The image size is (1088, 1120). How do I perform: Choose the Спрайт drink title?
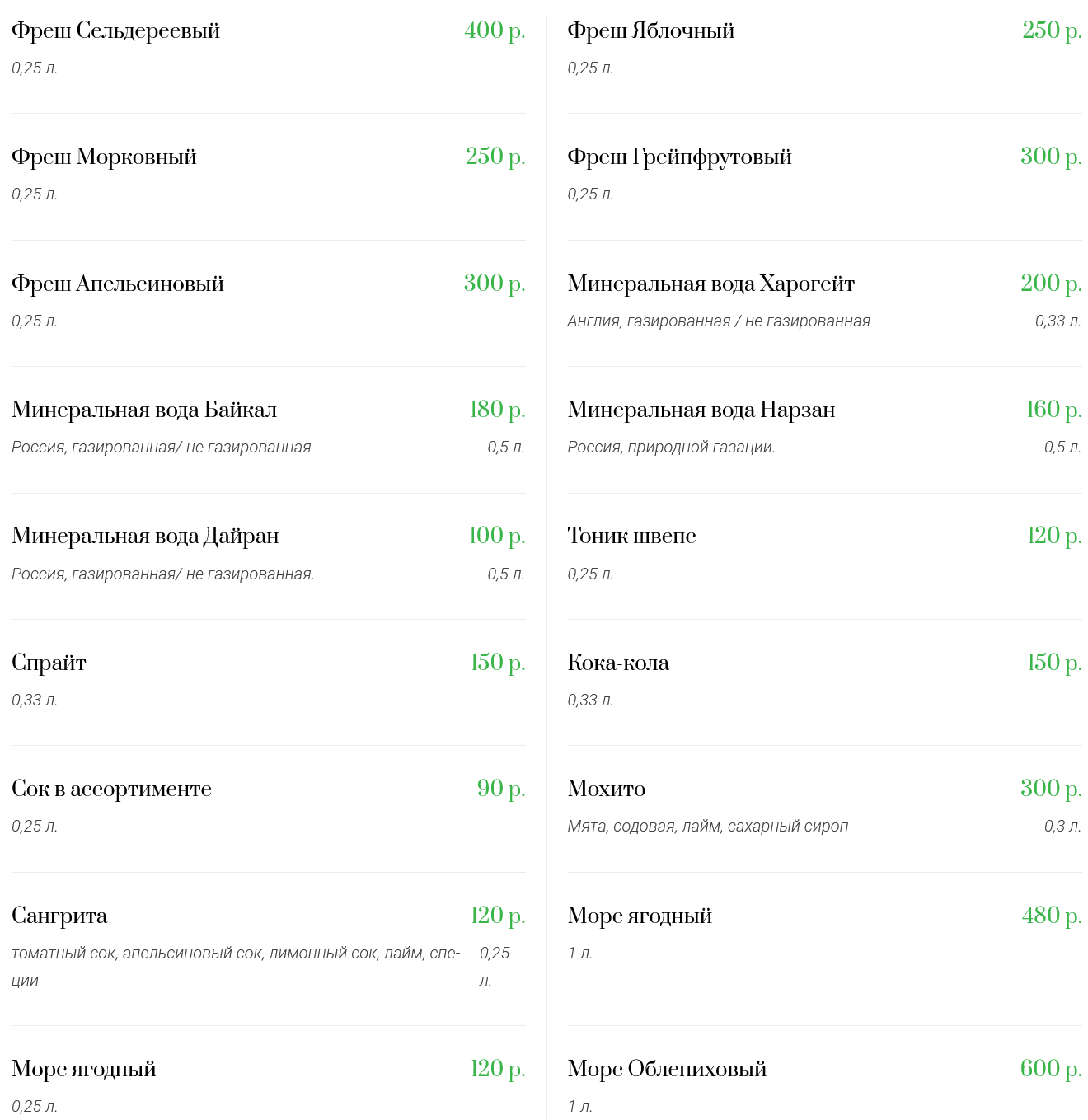click(49, 663)
